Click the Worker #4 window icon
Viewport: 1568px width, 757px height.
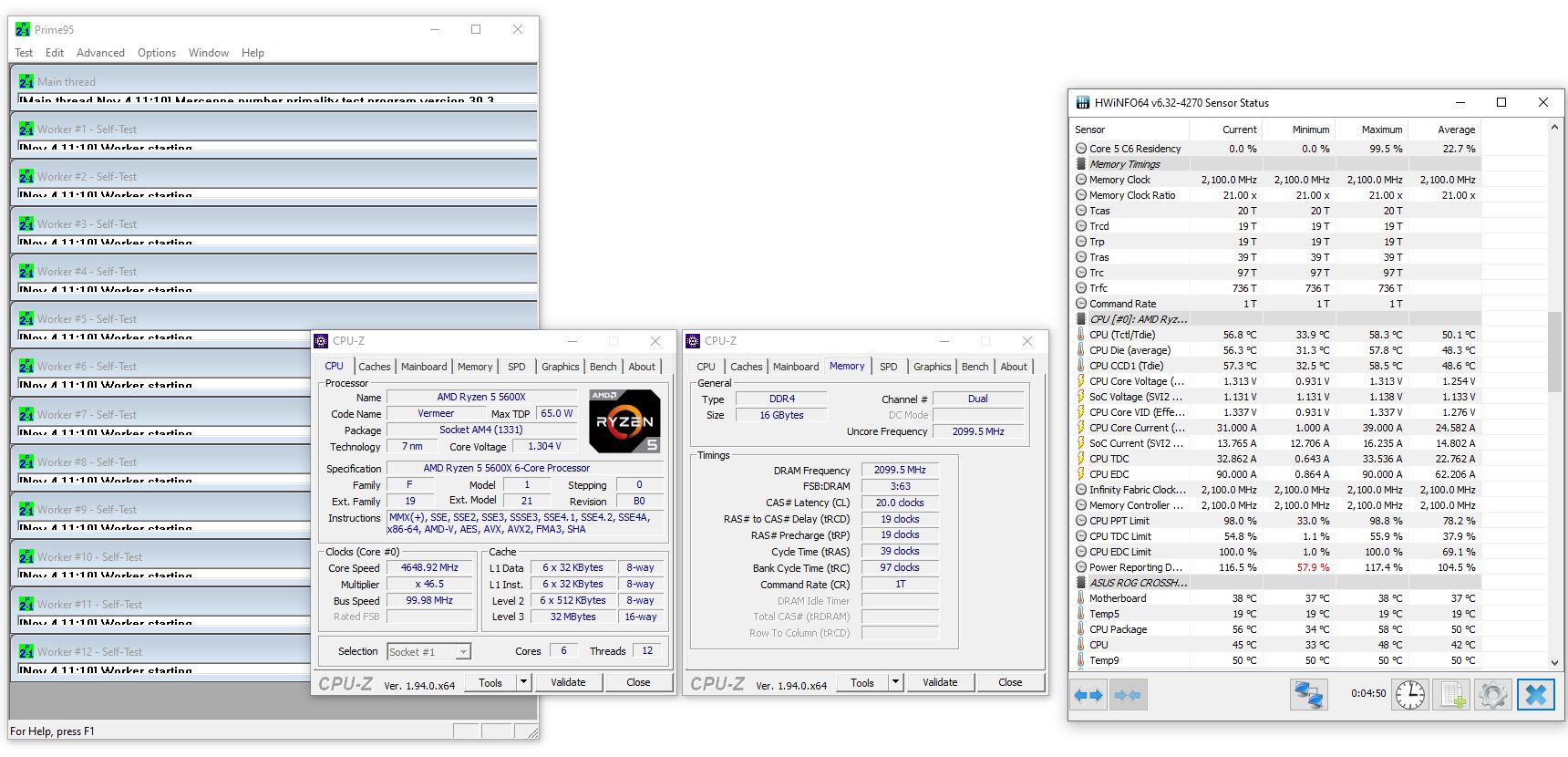coord(26,271)
